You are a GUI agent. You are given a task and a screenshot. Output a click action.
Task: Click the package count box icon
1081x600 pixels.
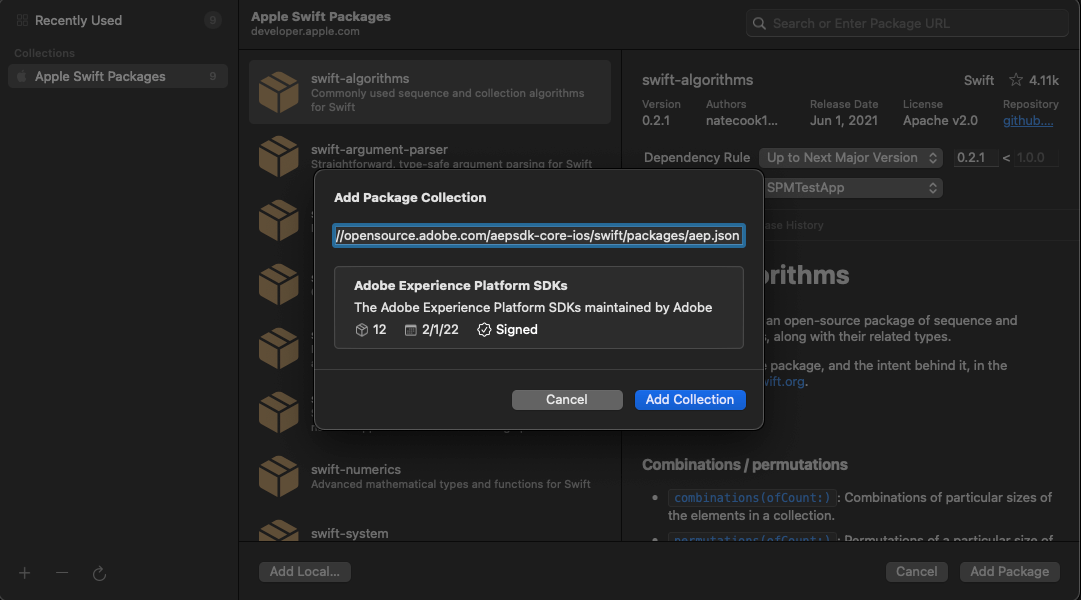point(361,330)
